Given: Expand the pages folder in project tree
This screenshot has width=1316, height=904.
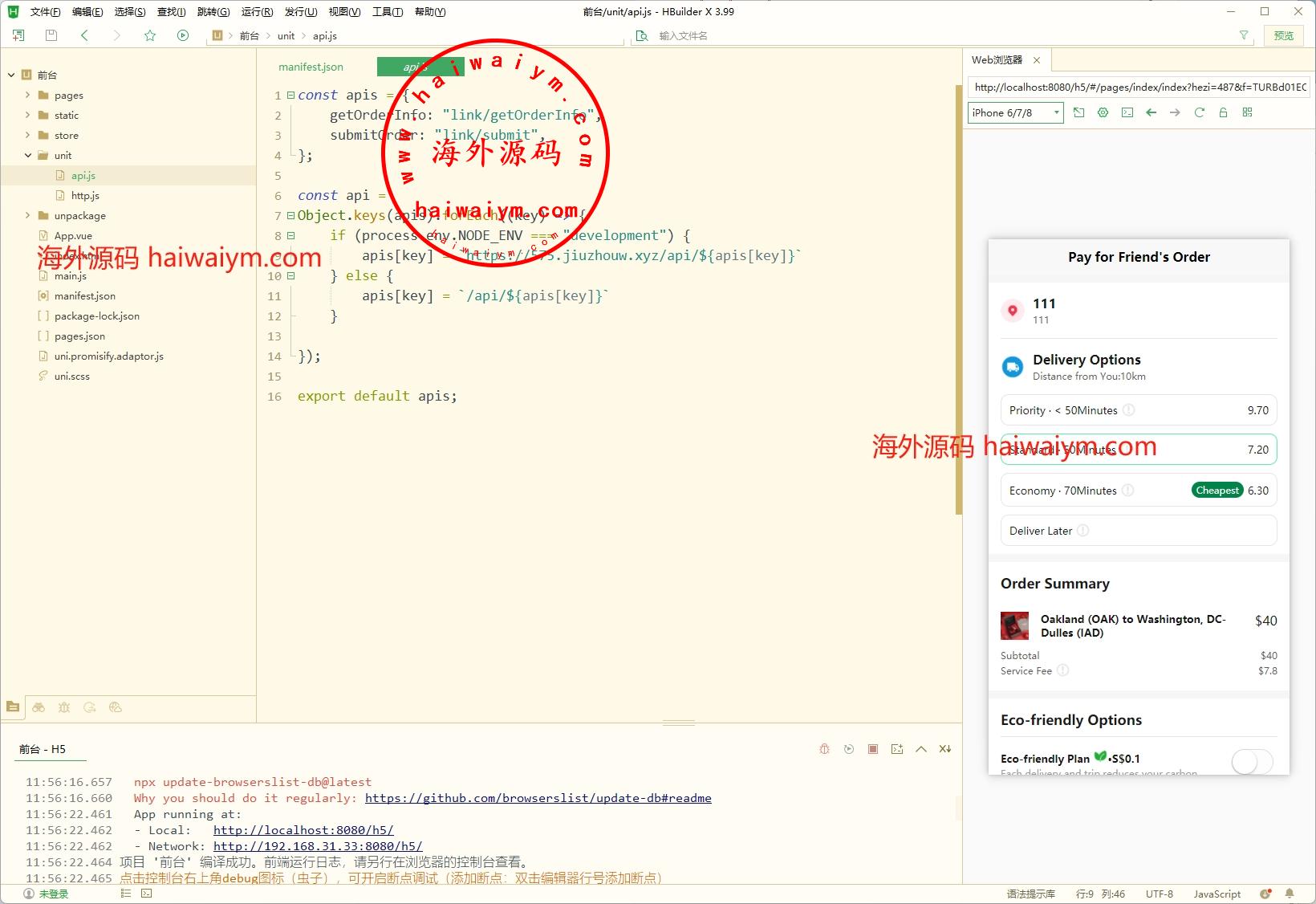Looking at the screenshot, I should [x=28, y=95].
